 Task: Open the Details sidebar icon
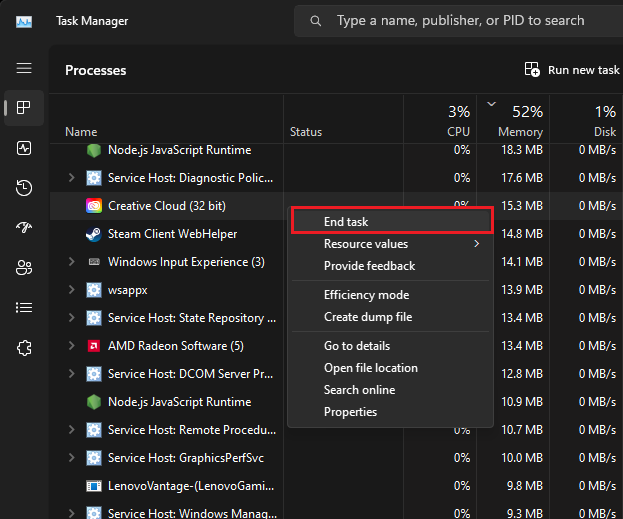pos(24,308)
